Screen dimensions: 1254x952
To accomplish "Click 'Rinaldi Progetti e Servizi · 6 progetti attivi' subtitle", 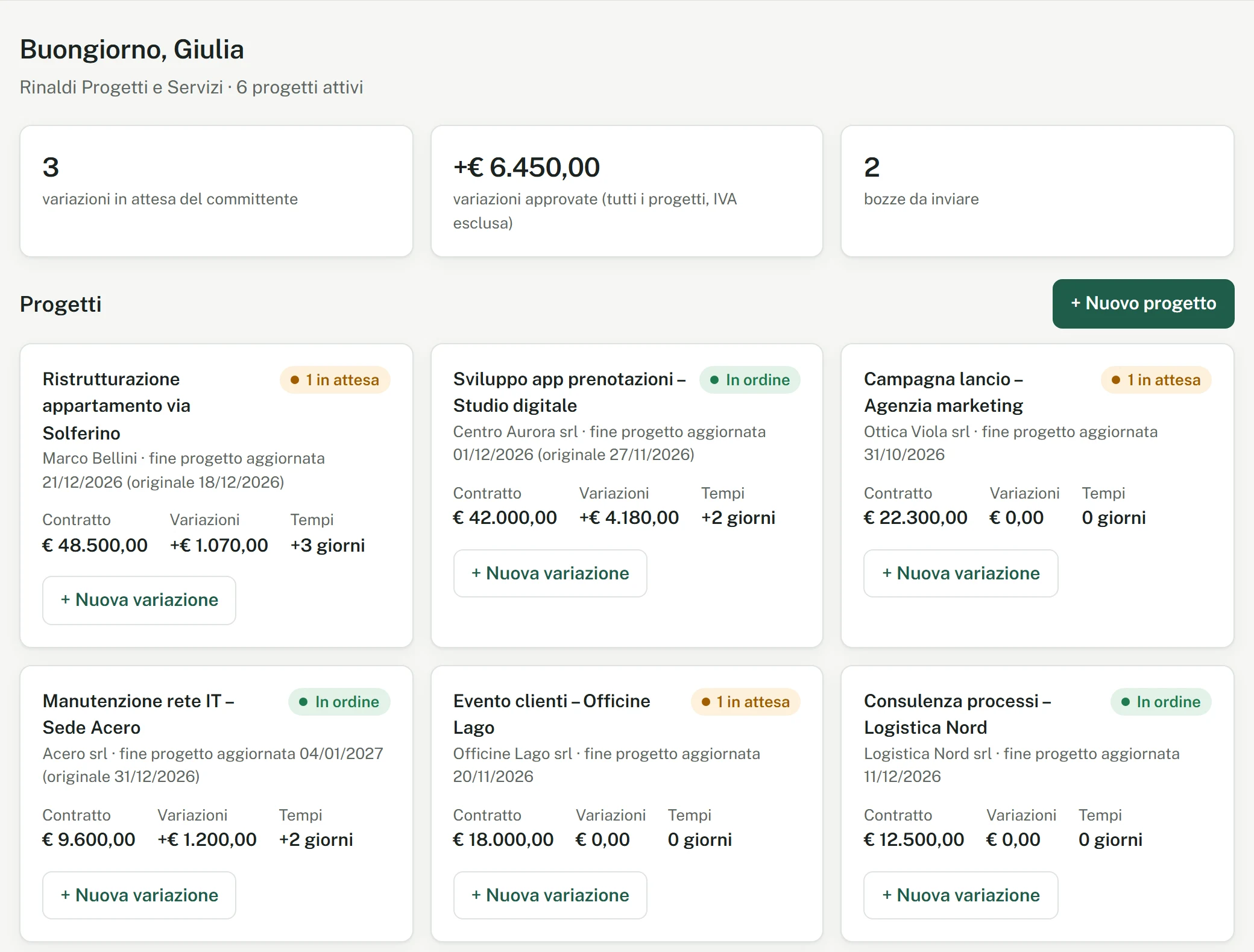I will [x=191, y=87].
